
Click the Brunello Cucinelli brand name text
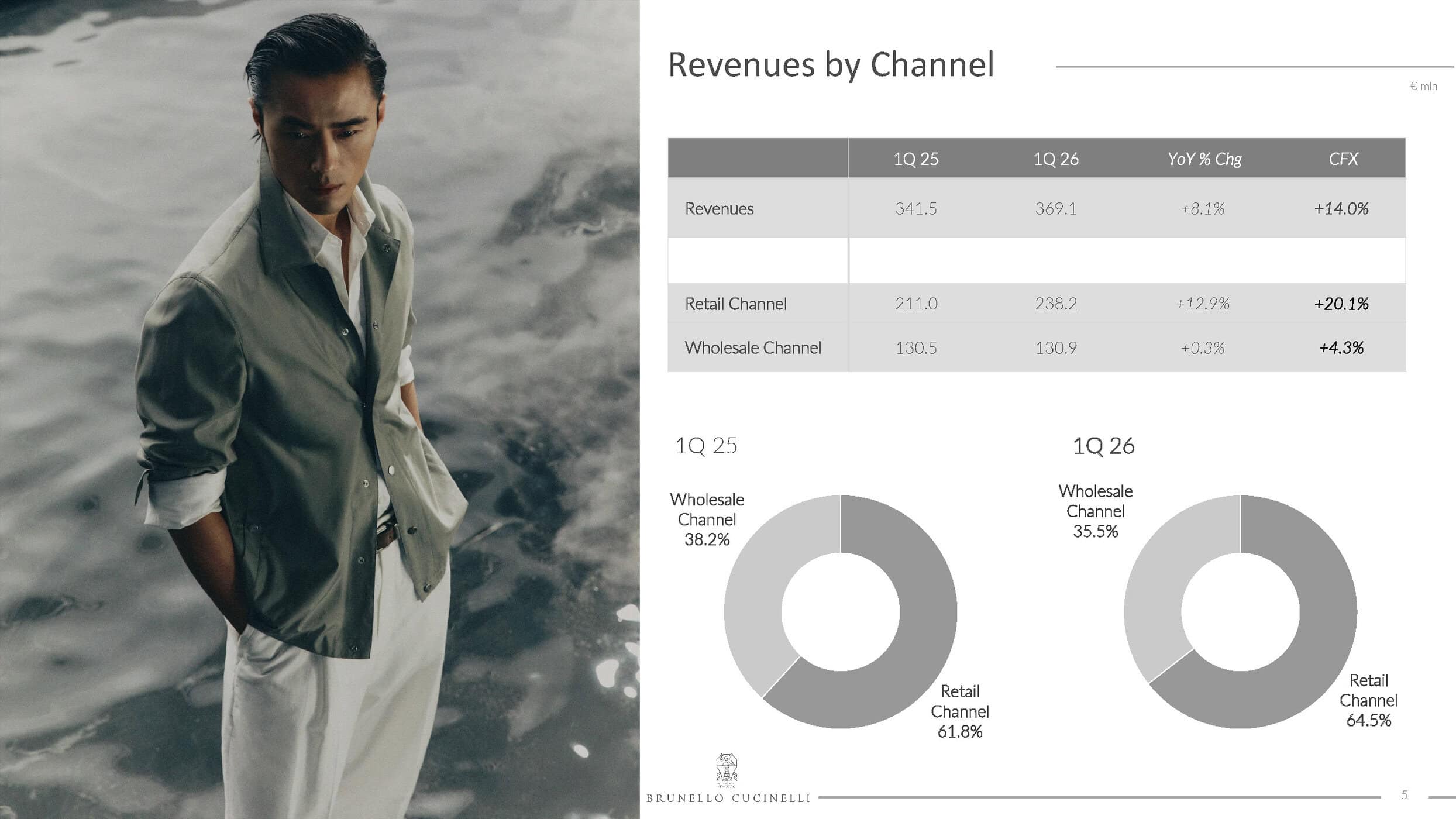728,799
